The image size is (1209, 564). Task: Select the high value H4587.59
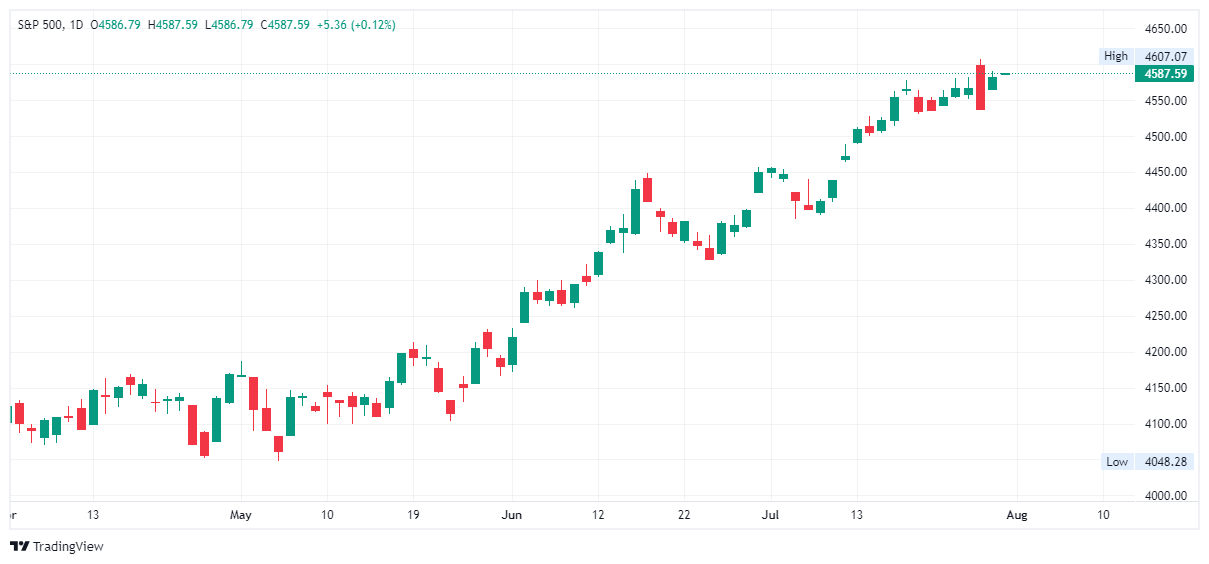173,25
